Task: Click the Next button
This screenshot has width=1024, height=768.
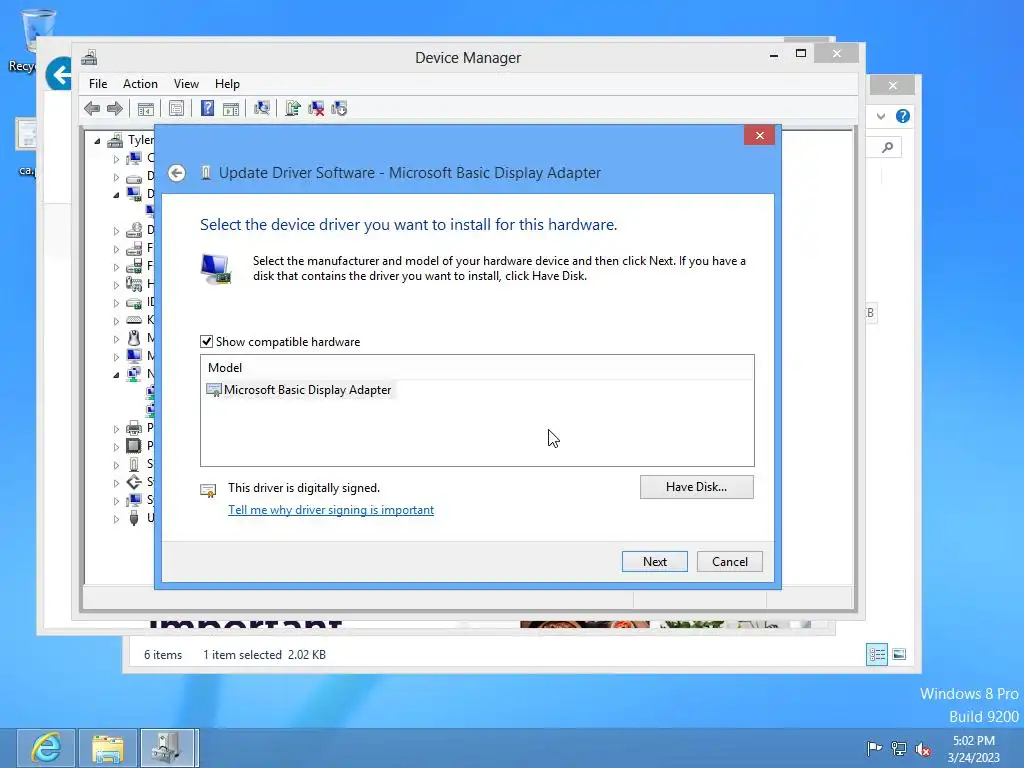Action: pyautogui.click(x=654, y=562)
